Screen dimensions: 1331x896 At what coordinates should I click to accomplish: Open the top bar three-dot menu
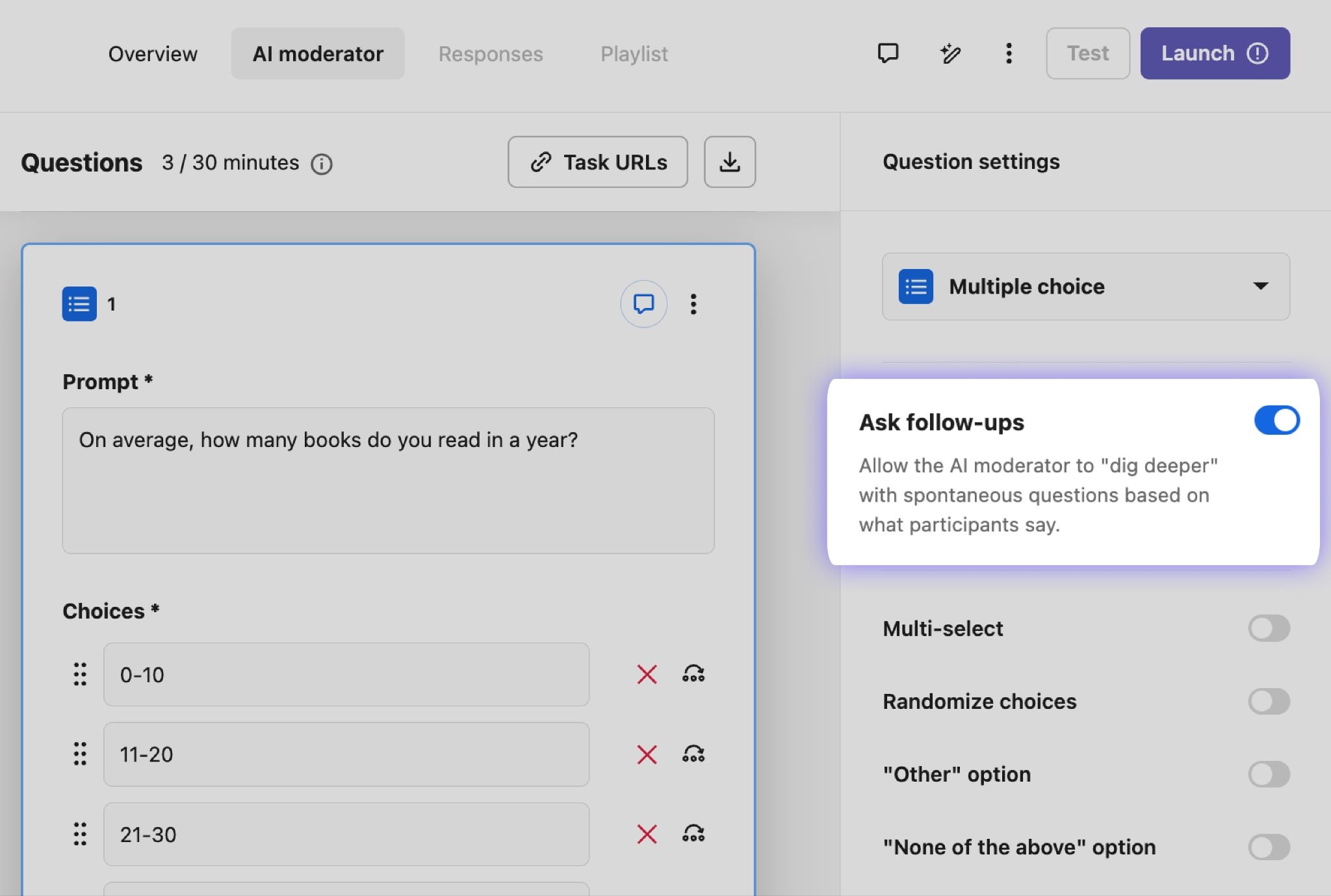(1009, 53)
